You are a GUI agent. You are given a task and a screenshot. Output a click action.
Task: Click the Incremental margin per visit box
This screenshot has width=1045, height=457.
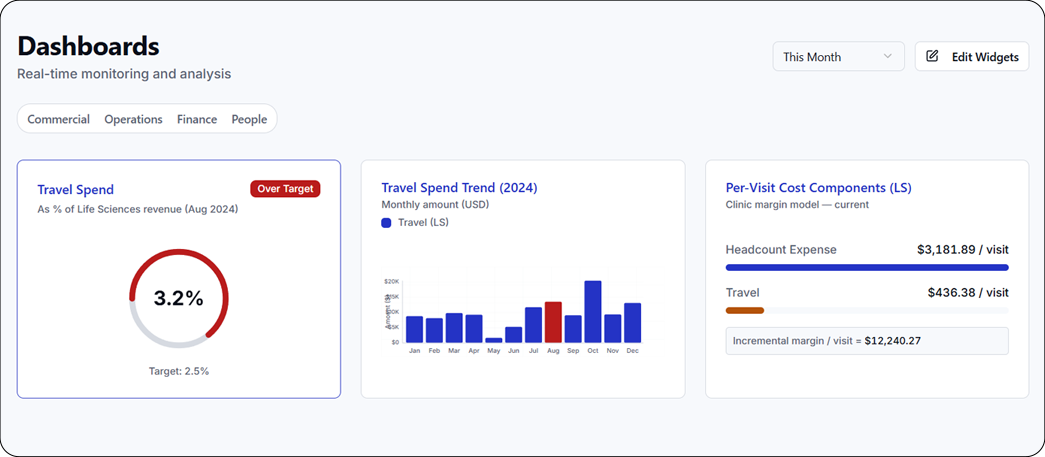(x=867, y=341)
